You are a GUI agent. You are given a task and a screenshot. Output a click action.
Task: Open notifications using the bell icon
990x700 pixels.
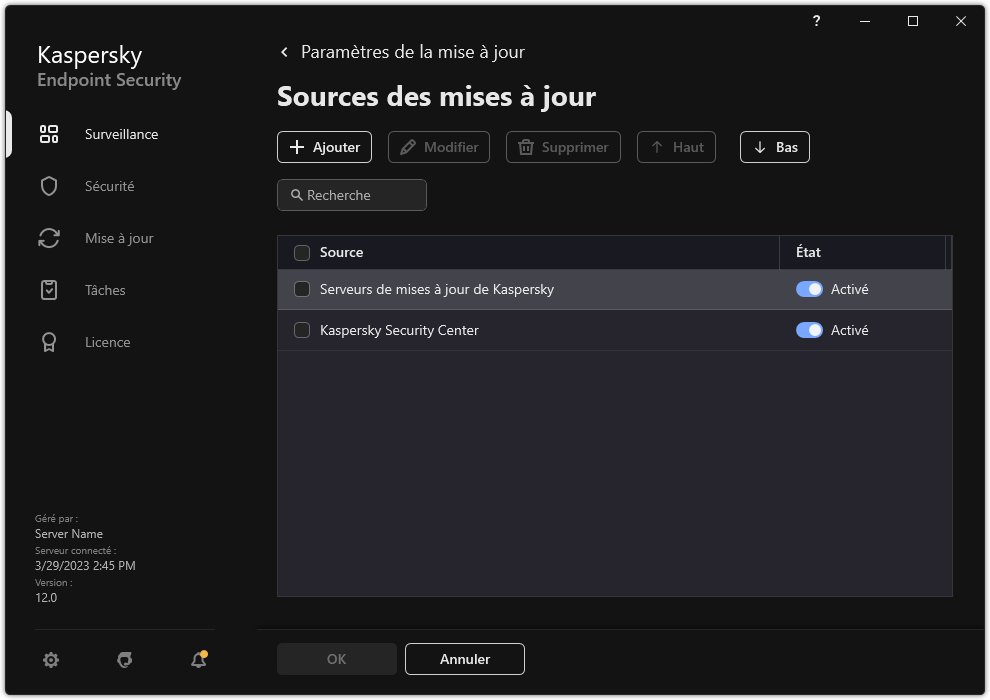point(198,660)
